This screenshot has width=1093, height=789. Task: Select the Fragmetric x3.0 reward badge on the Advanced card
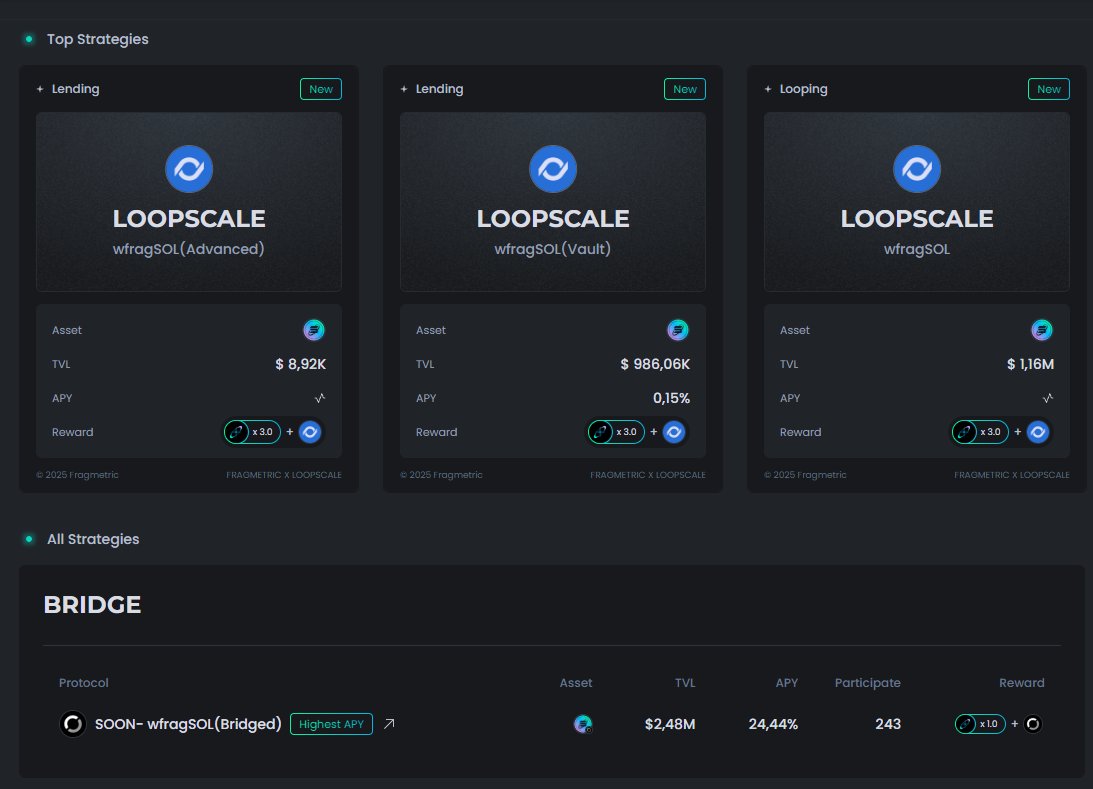(x=252, y=431)
